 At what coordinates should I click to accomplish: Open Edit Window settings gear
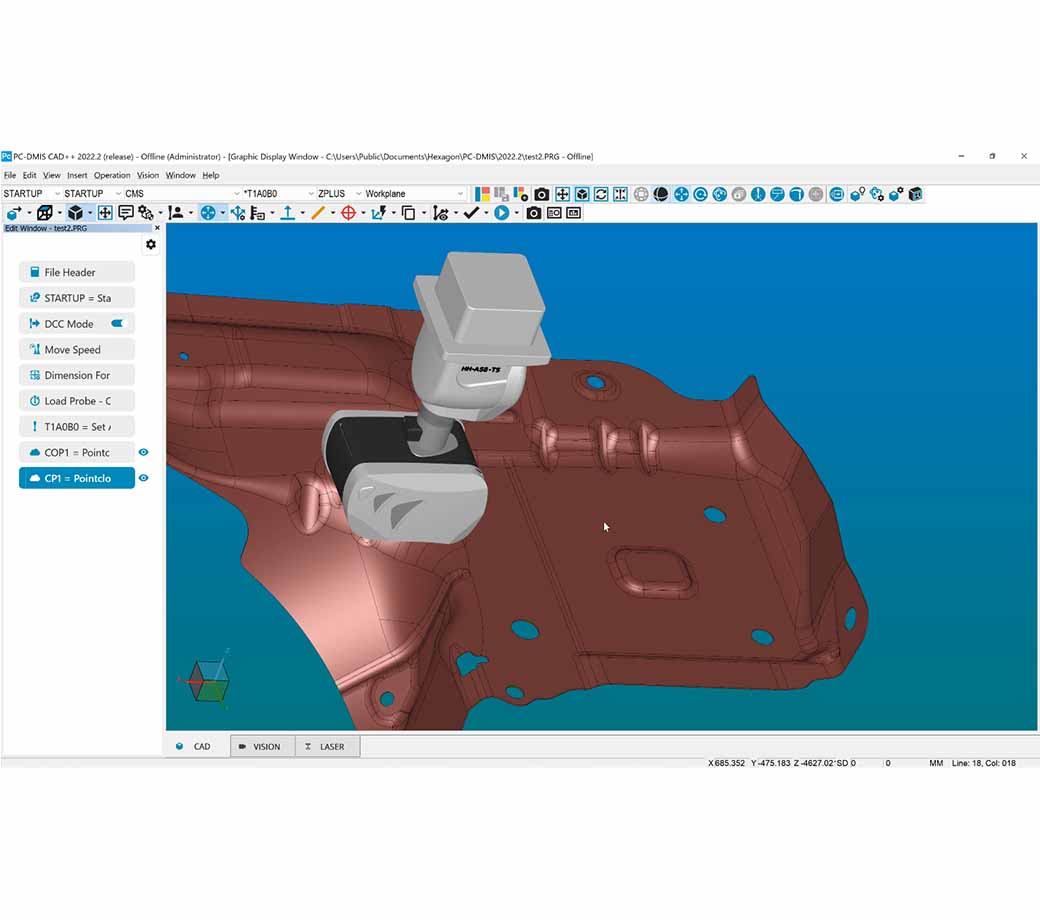click(151, 245)
